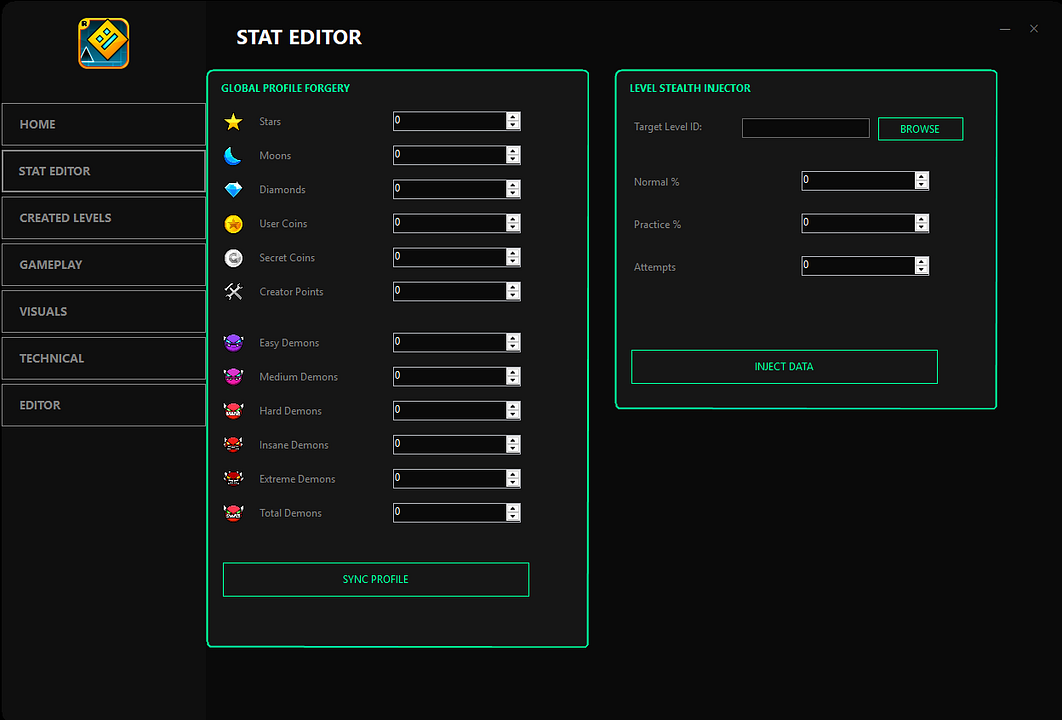Click the Creator Points hammer icon
This screenshot has width=1062, height=720.
[233, 292]
